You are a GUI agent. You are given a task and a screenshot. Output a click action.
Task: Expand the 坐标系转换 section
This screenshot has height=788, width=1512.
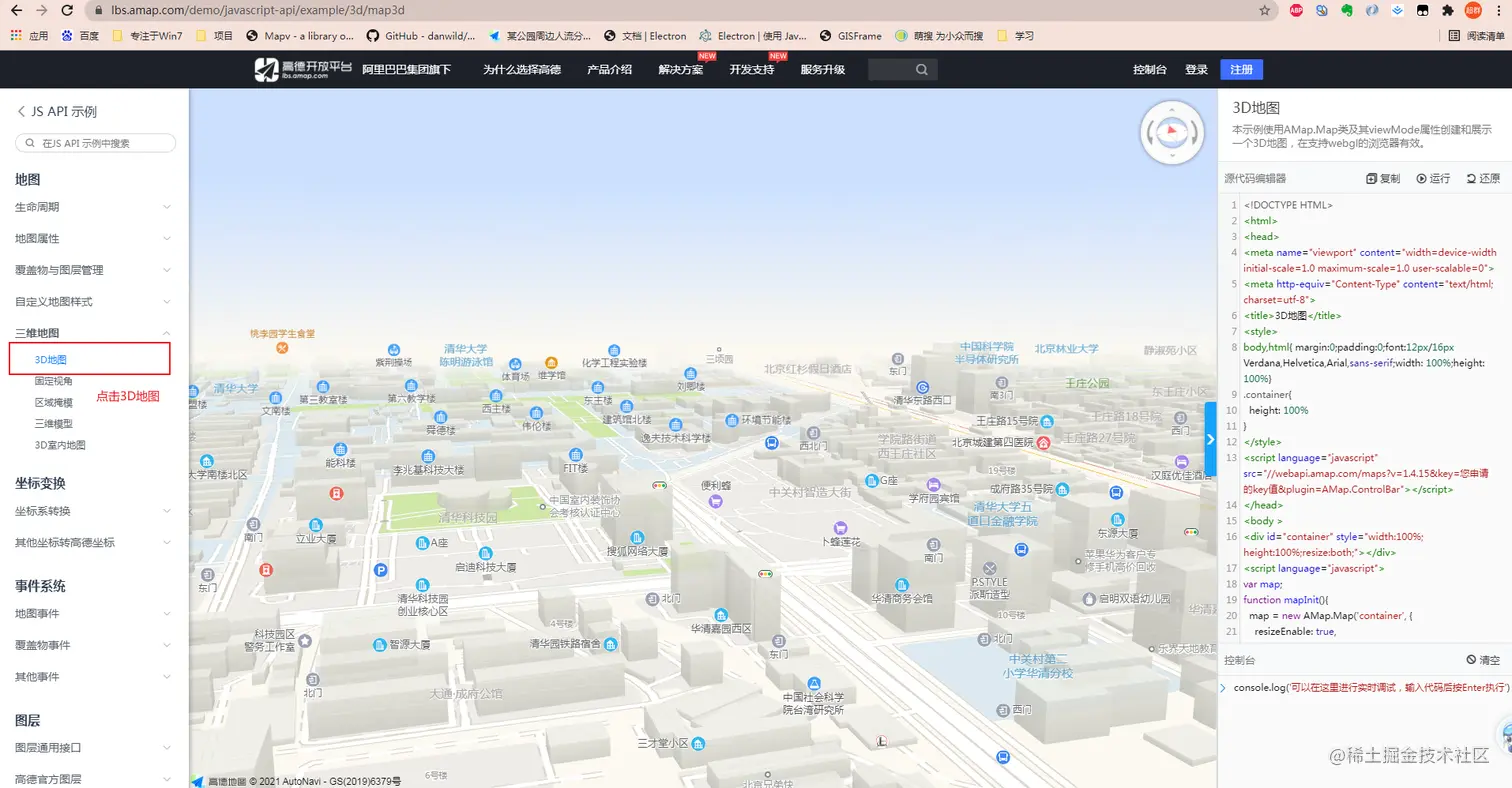(166, 511)
